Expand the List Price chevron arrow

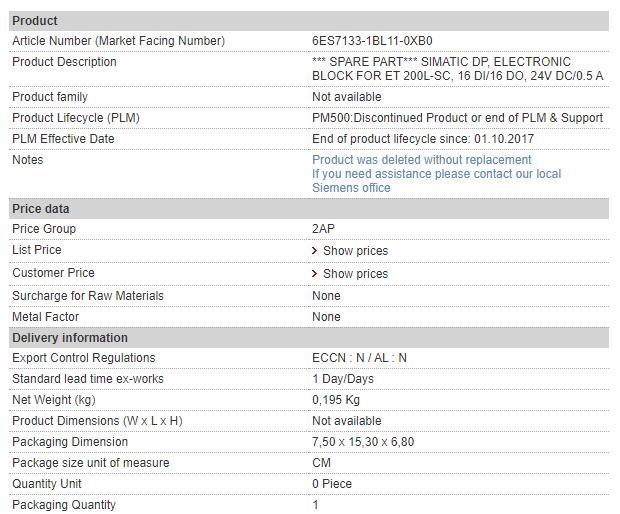point(315,251)
